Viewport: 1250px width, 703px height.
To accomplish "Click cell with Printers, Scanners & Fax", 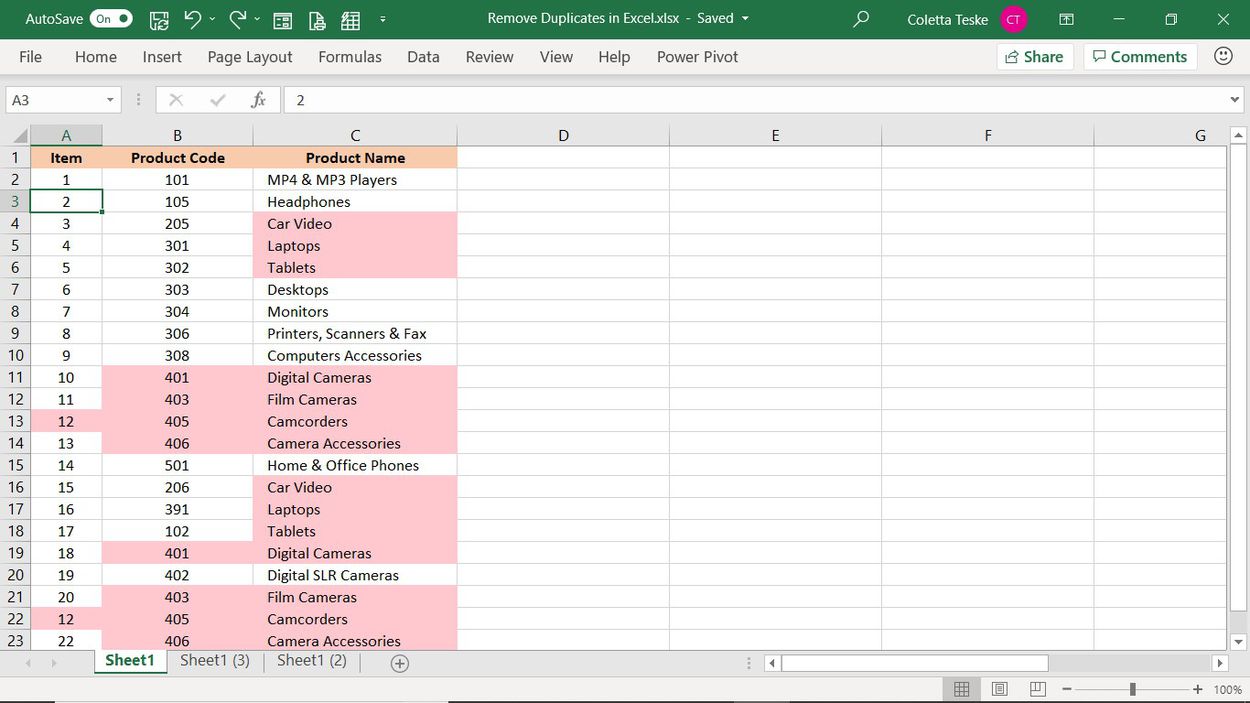I will 355,333.
